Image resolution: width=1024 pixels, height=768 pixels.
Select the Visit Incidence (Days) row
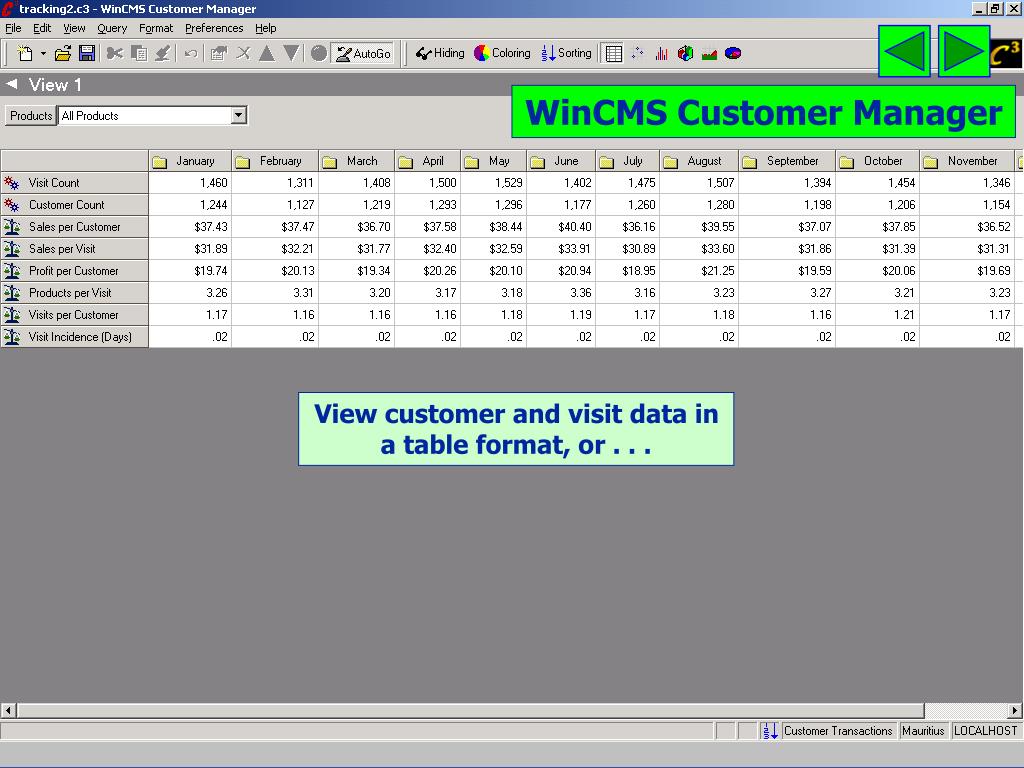click(74, 337)
